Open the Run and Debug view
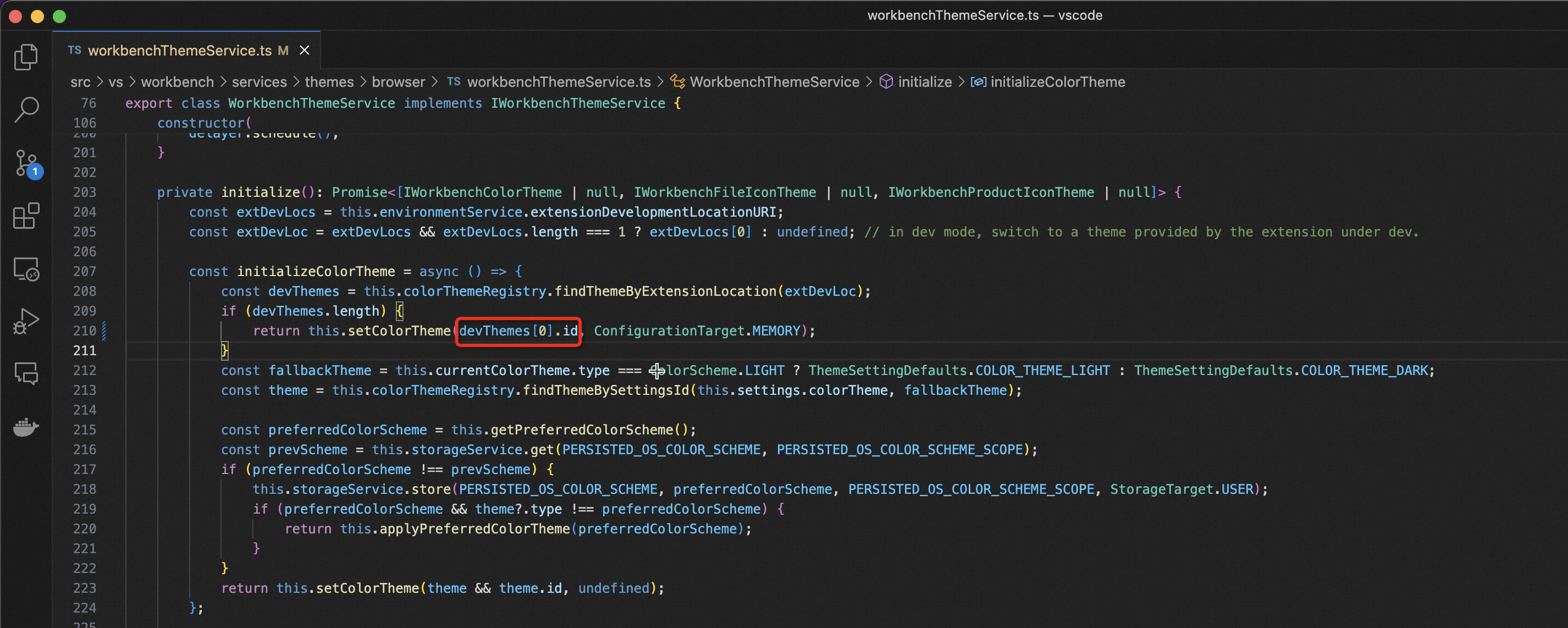Screen dimensions: 1568x628 click(25, 320)
